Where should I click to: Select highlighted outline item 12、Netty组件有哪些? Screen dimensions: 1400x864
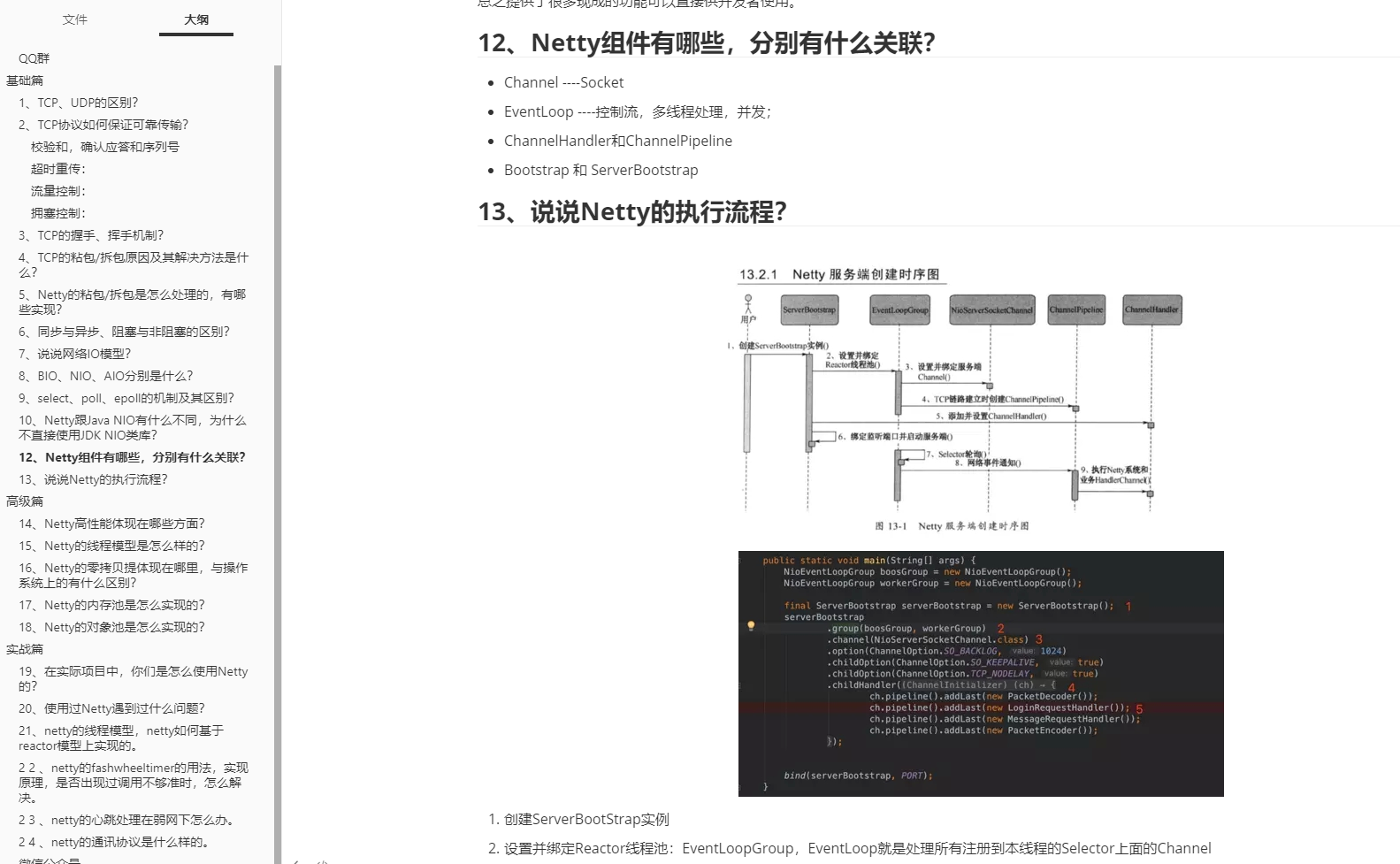tap(133, 457)
